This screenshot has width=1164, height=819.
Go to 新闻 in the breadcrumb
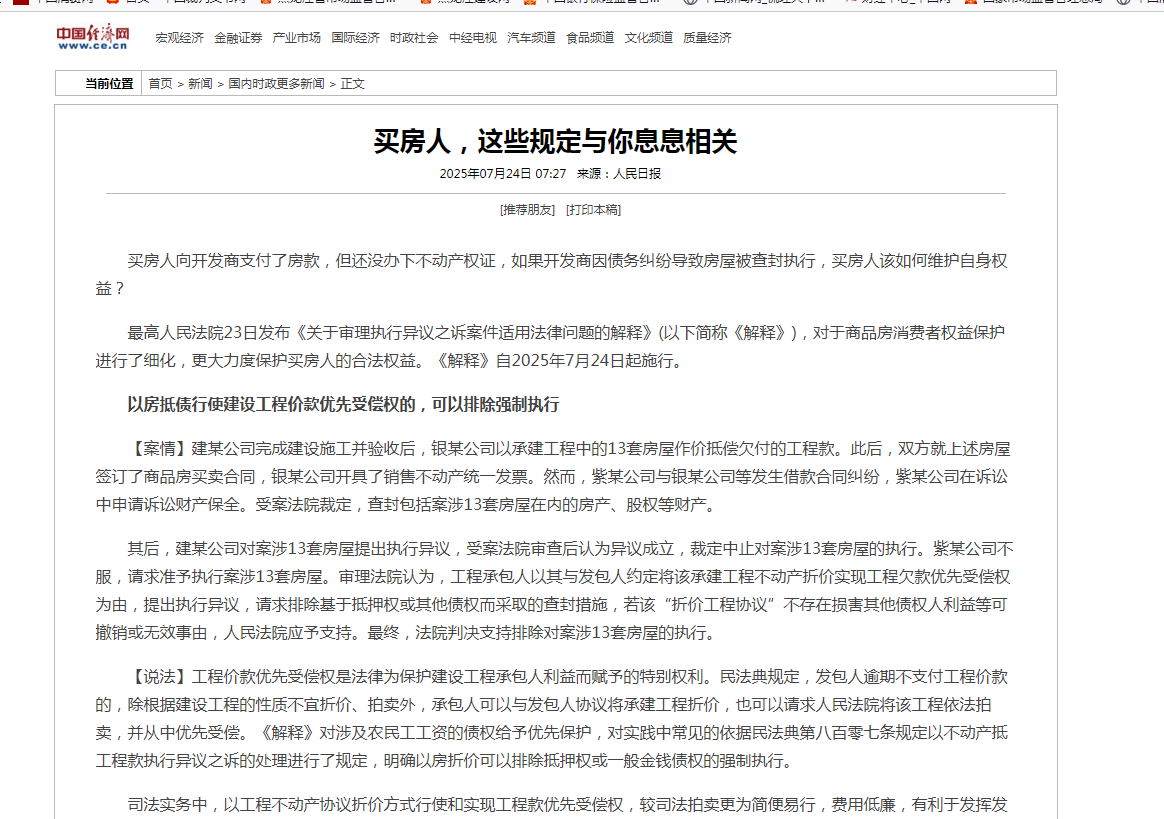(x=200, y=84)
